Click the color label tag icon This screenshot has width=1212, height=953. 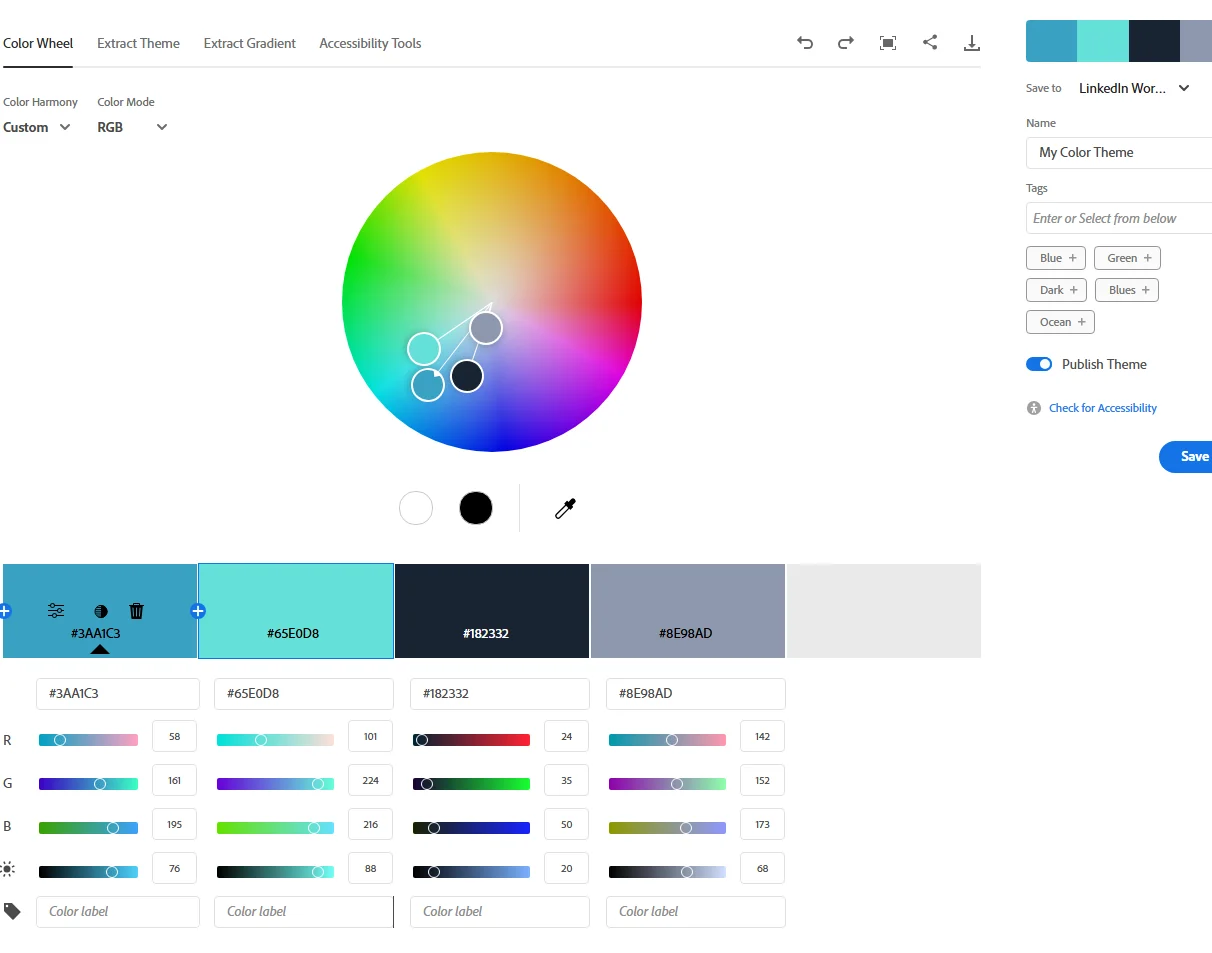(x=11, y=911)
